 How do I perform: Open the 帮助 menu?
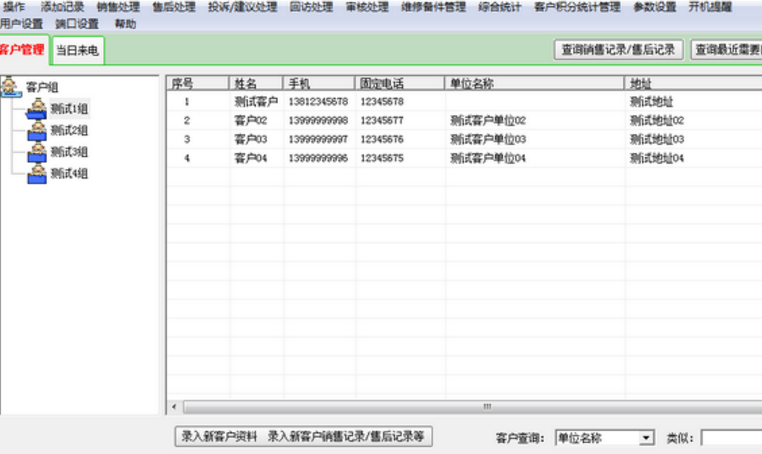125,23
